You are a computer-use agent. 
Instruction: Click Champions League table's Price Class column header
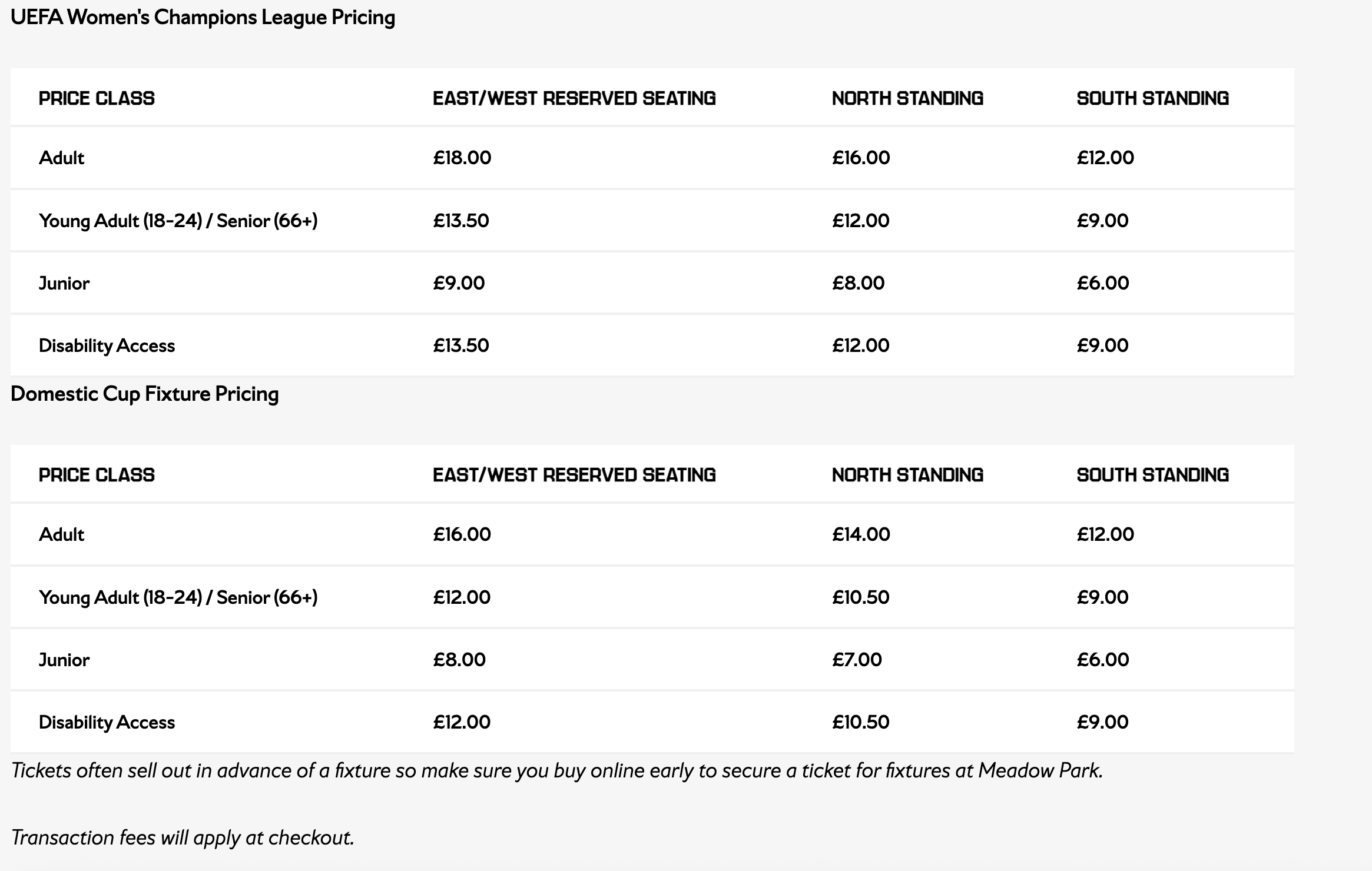(x=97, y=98)
